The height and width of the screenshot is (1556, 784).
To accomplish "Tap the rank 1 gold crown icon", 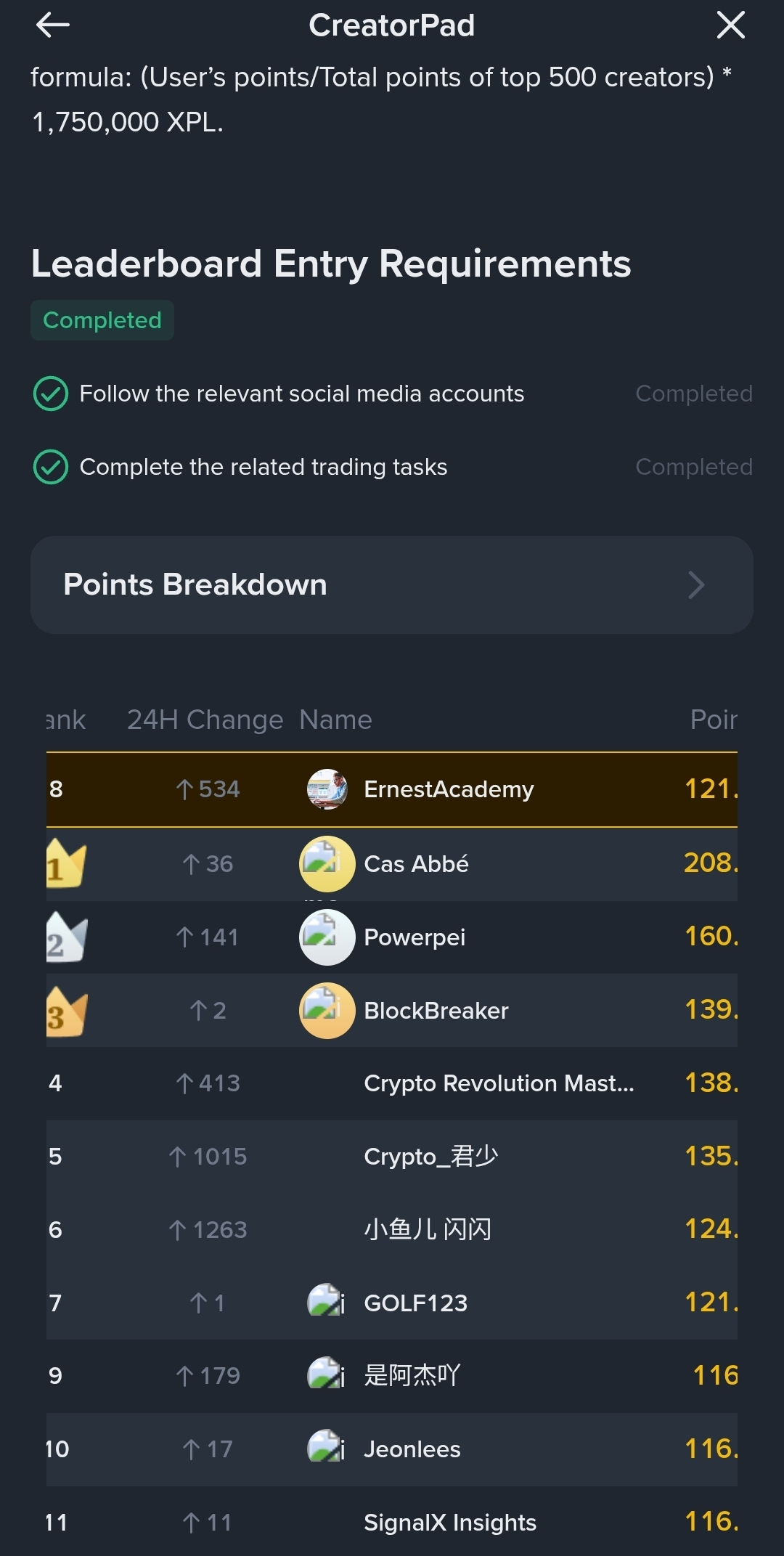I will [65, 864].
